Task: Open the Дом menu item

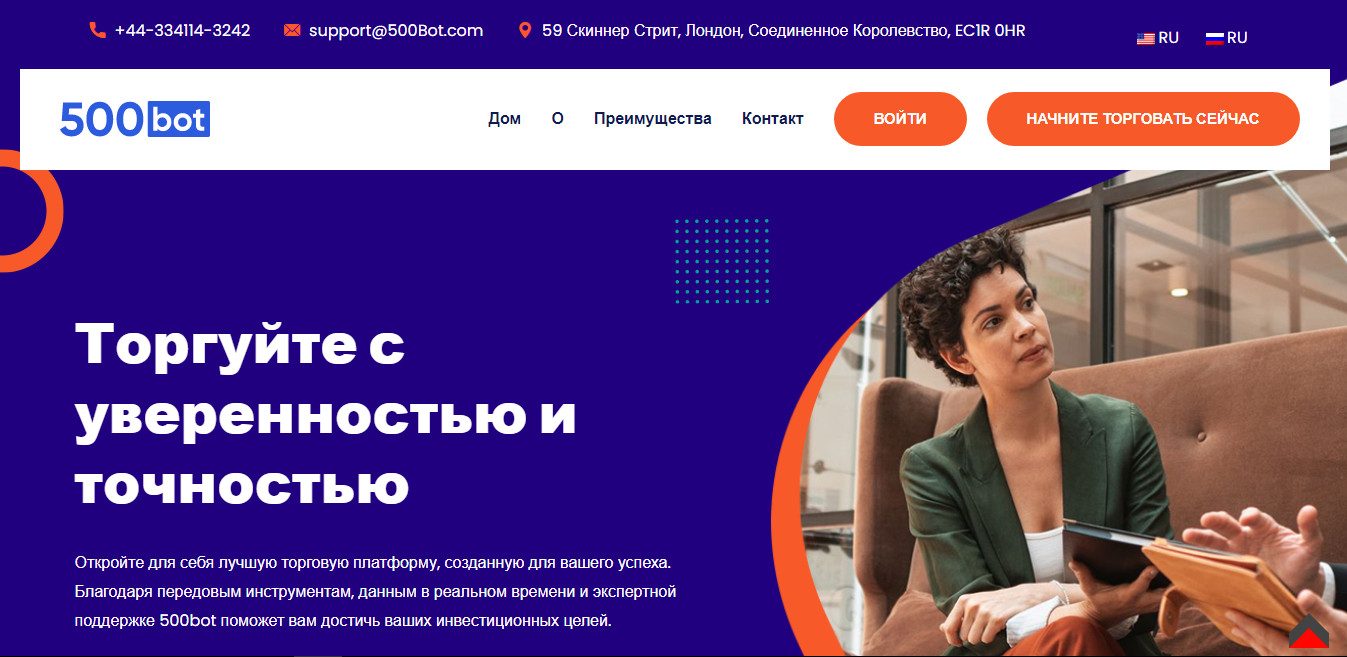Action: 504,118
